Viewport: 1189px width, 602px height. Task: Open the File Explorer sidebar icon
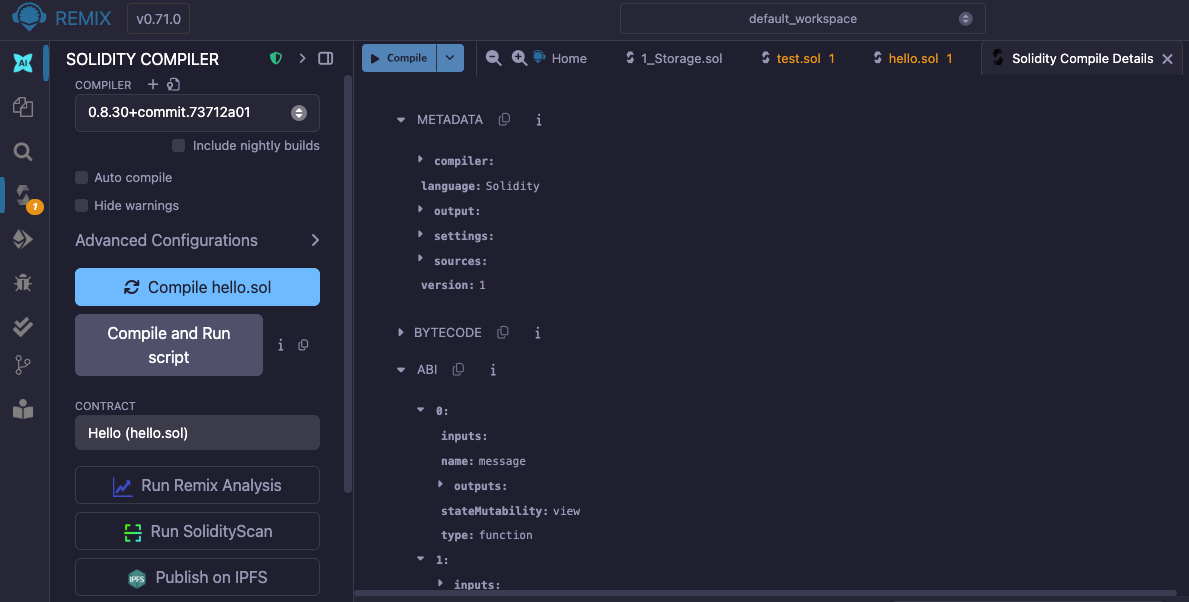[22, 107]
